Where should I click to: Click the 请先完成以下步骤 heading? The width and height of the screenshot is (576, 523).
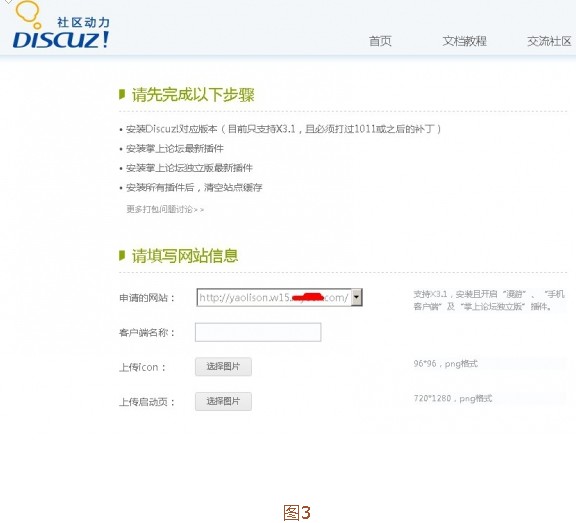click(x=193, y=95)
